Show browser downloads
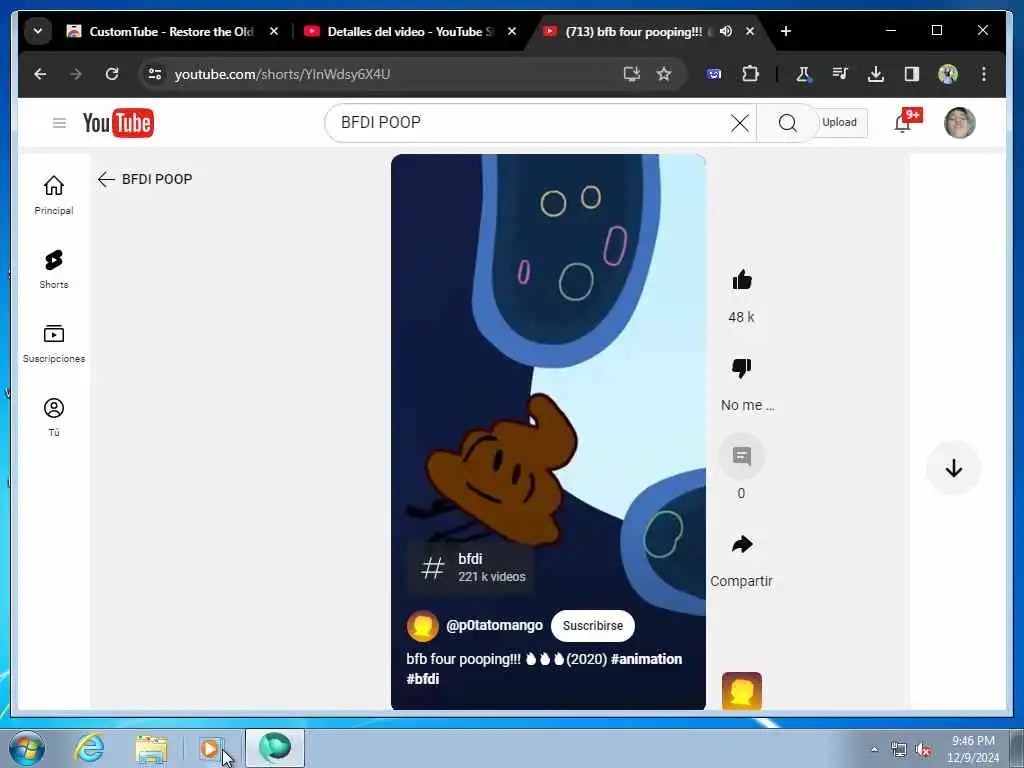The width and height of the screenshot is (1024, 768). (876, 74)
